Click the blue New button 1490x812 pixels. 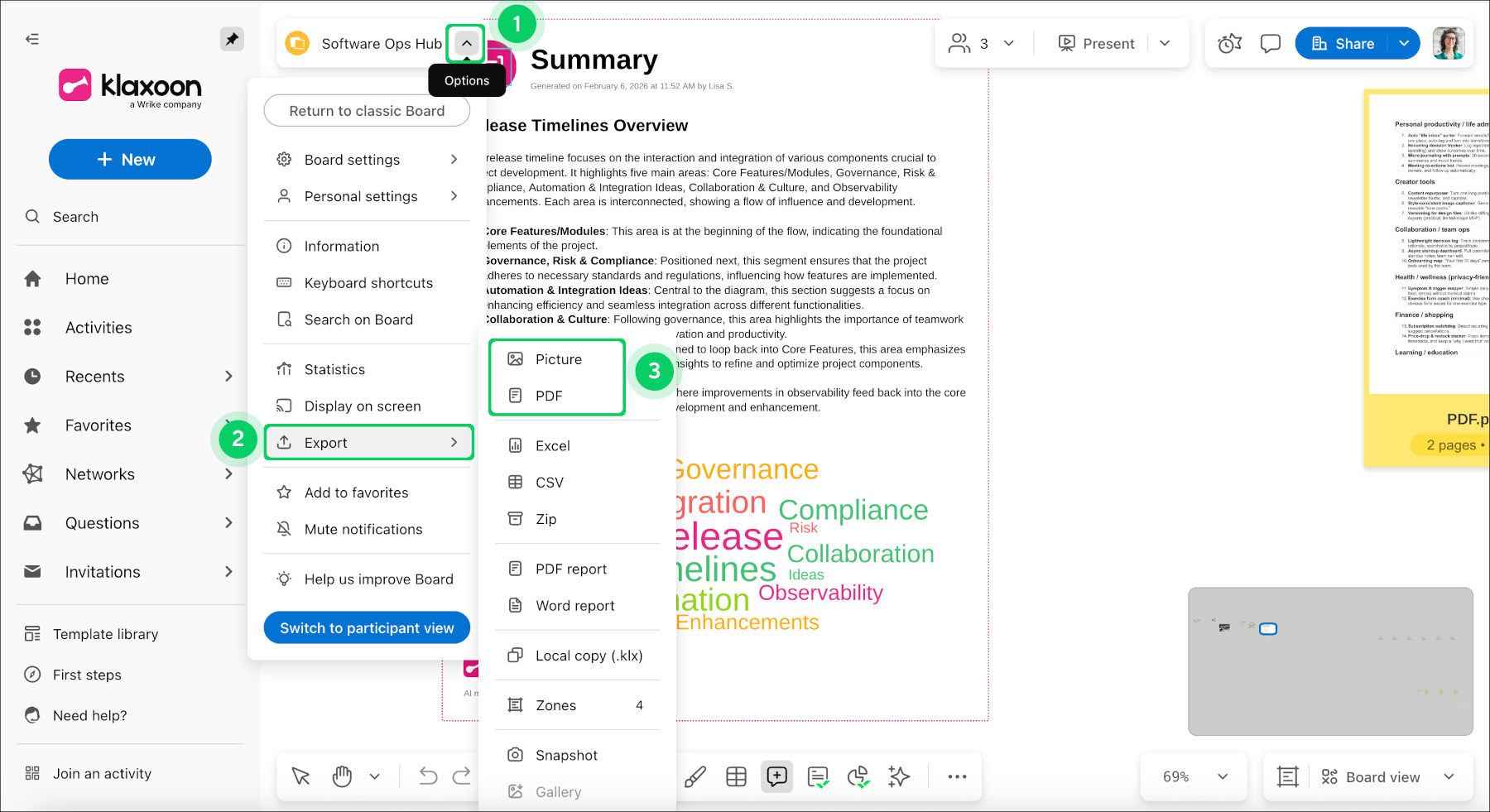pos(130,160)
